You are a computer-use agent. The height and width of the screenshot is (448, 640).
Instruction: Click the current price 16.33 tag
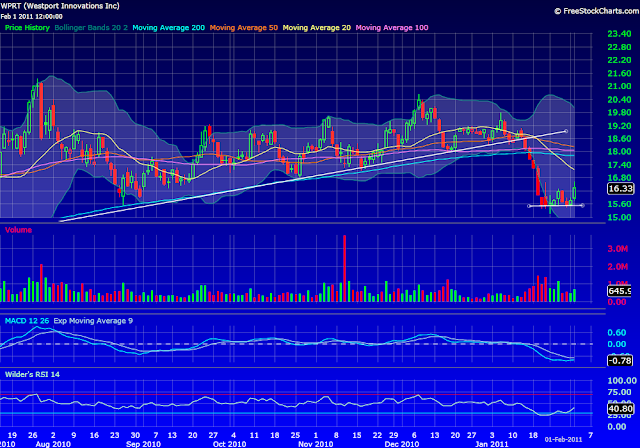(x=620, y=189)
